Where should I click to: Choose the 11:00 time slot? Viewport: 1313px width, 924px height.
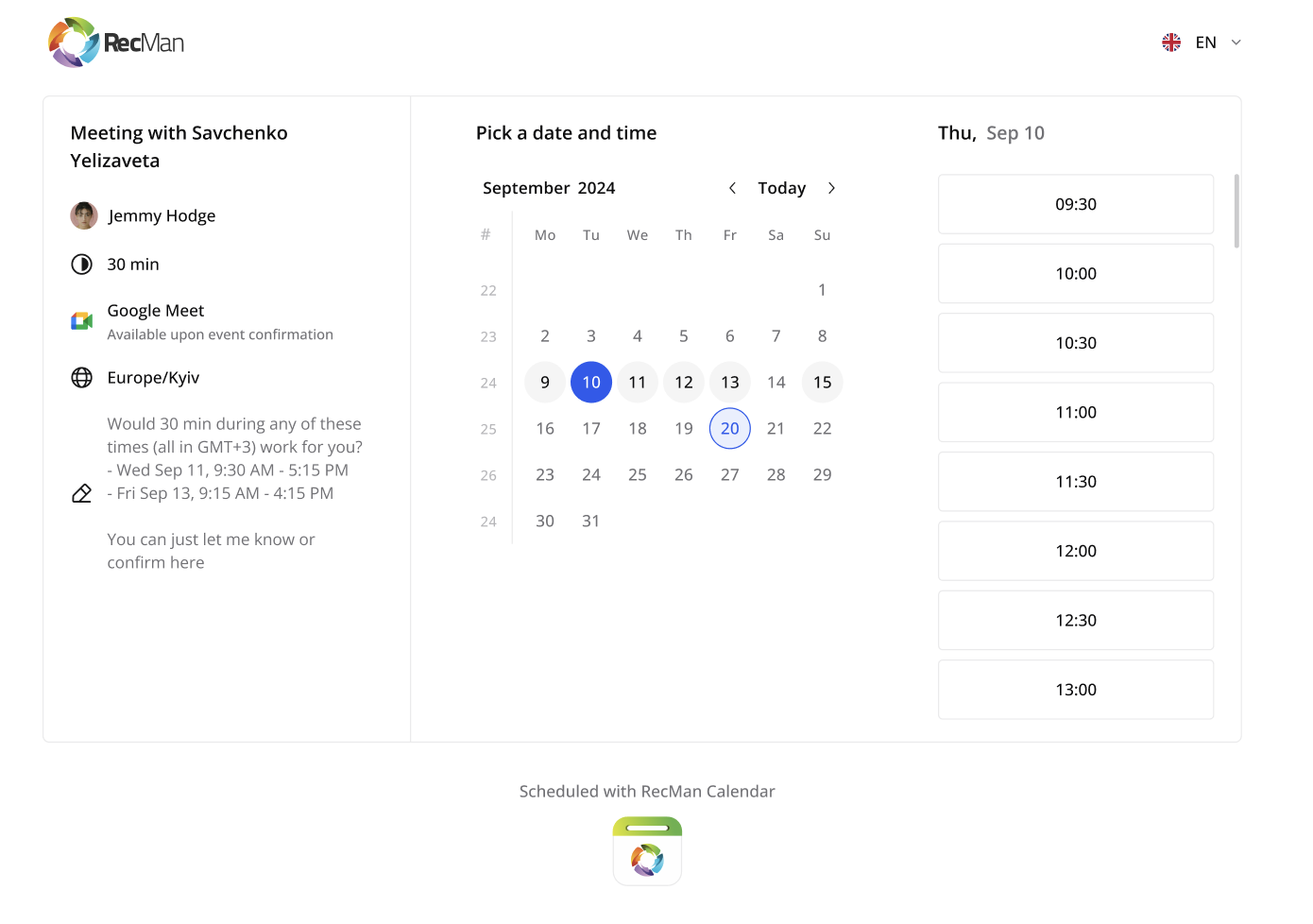pos(1075,412)
